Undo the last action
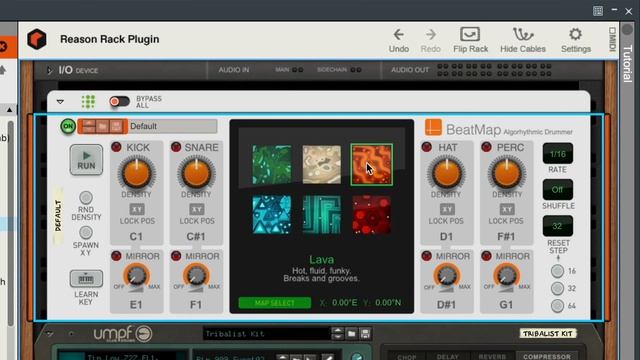 coord(398,40)
